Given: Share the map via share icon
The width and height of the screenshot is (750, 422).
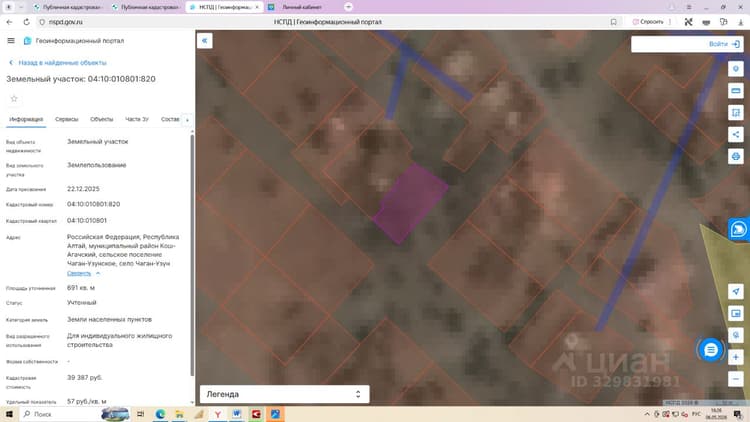Looking at the screenshot, I should [736, 134].
